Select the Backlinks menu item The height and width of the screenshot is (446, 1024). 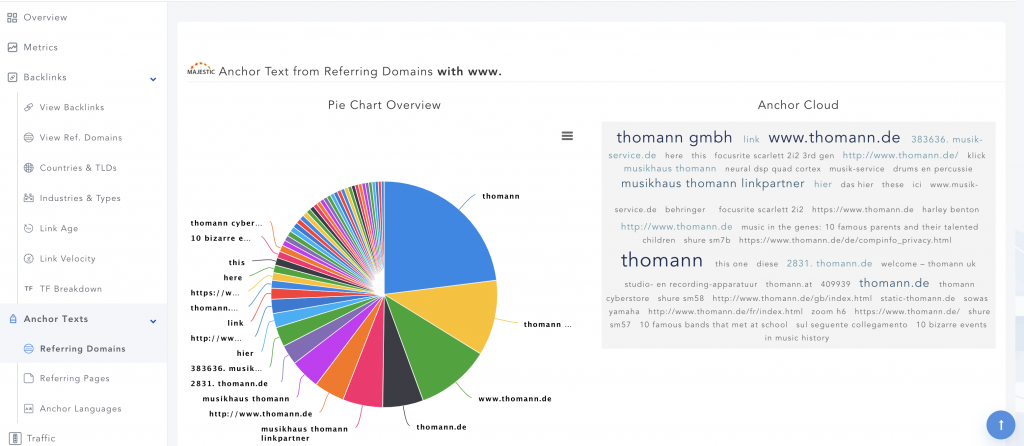[45, 78]
